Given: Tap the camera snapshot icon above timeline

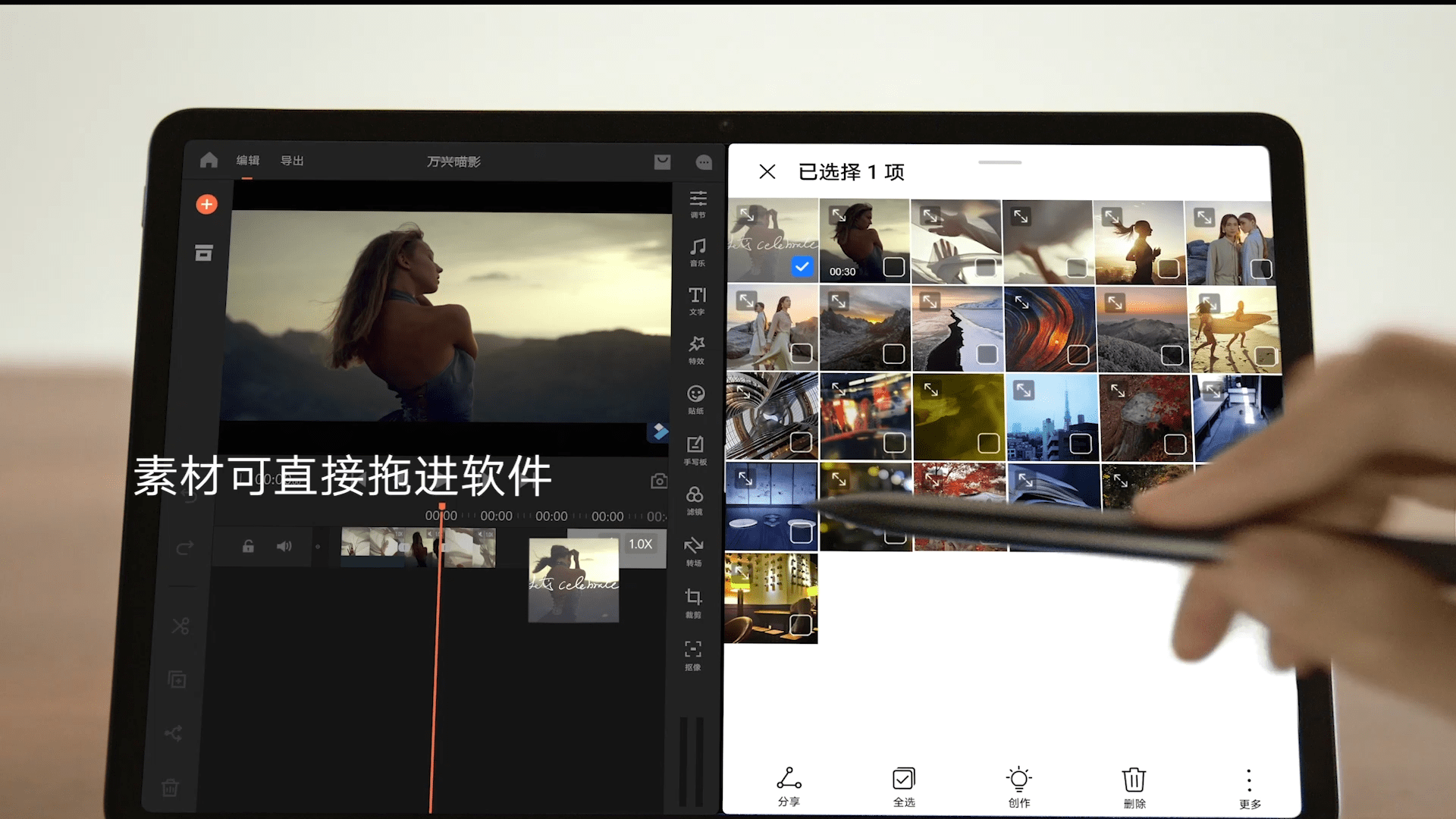Looking at the screenshot, I should (659, 481).
